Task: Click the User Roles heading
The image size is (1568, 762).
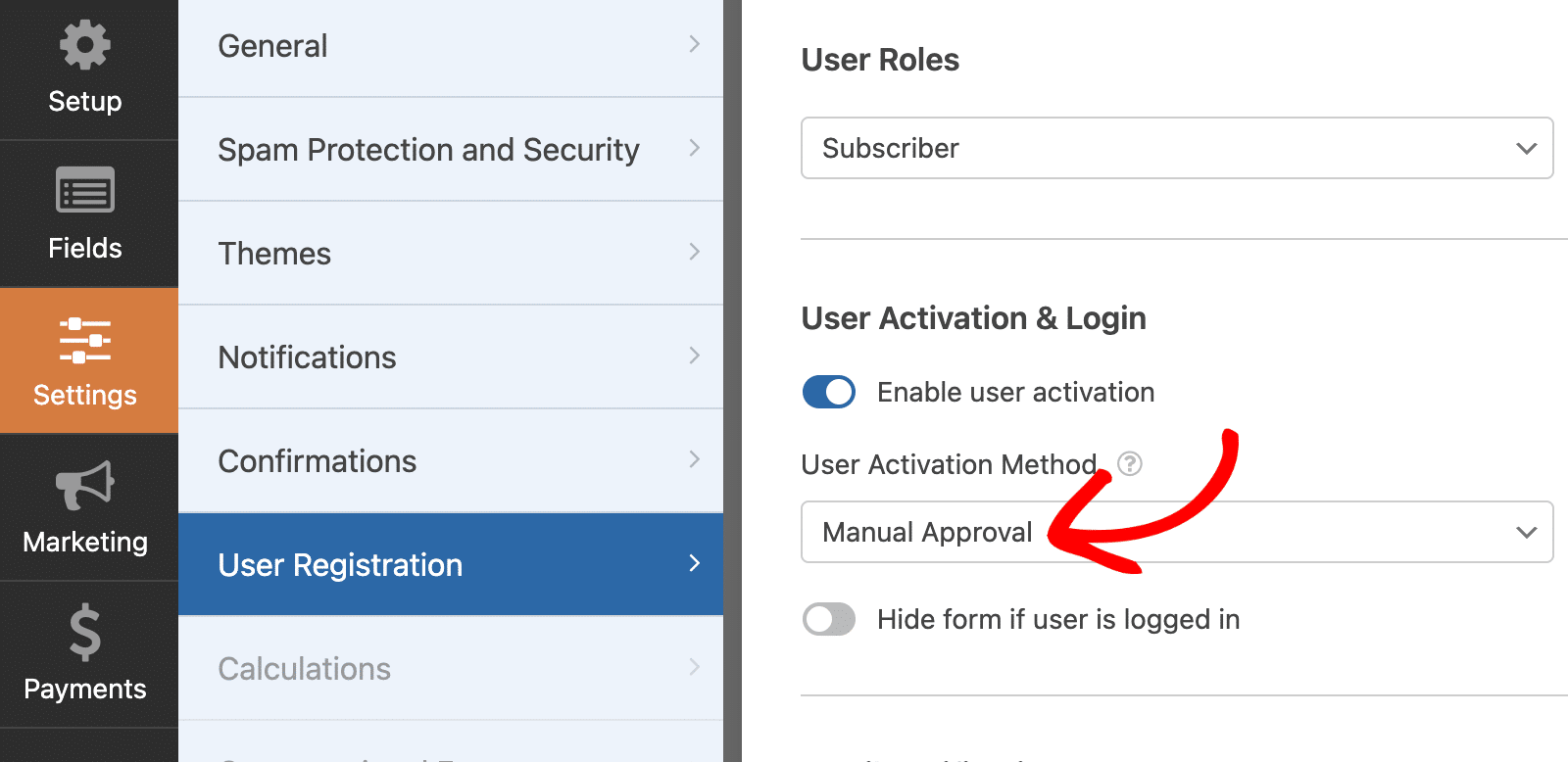Action: (x=880, y=60)
